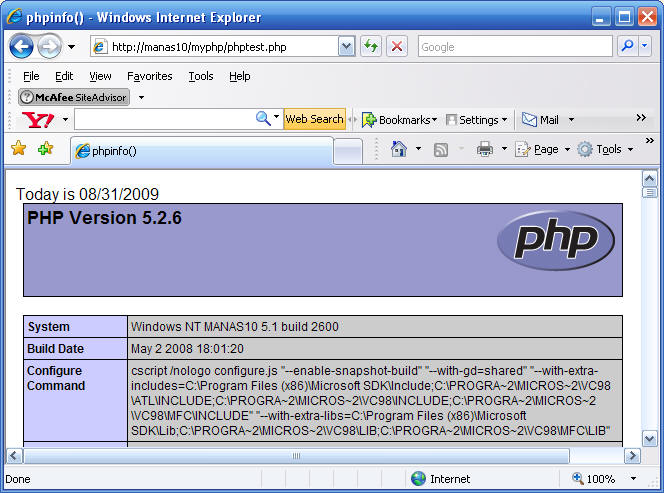Click the 'Today is 08/31/2009' text

[87, 194]
